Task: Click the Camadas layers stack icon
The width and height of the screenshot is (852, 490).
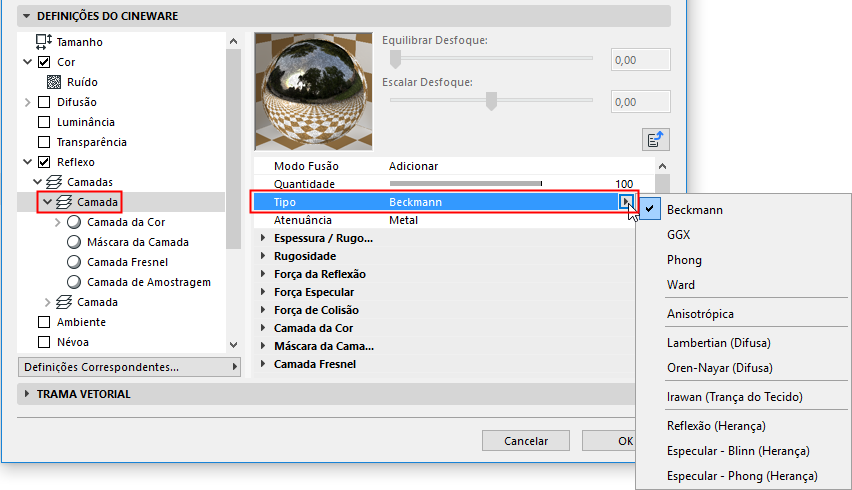Action: coord(54,182)
